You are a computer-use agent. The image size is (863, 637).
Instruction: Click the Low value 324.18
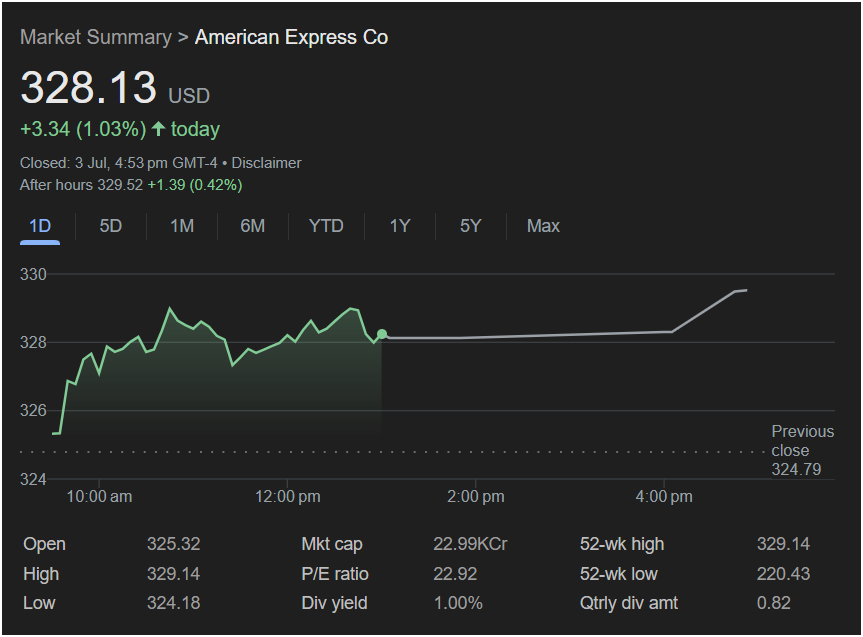(173, 603)
